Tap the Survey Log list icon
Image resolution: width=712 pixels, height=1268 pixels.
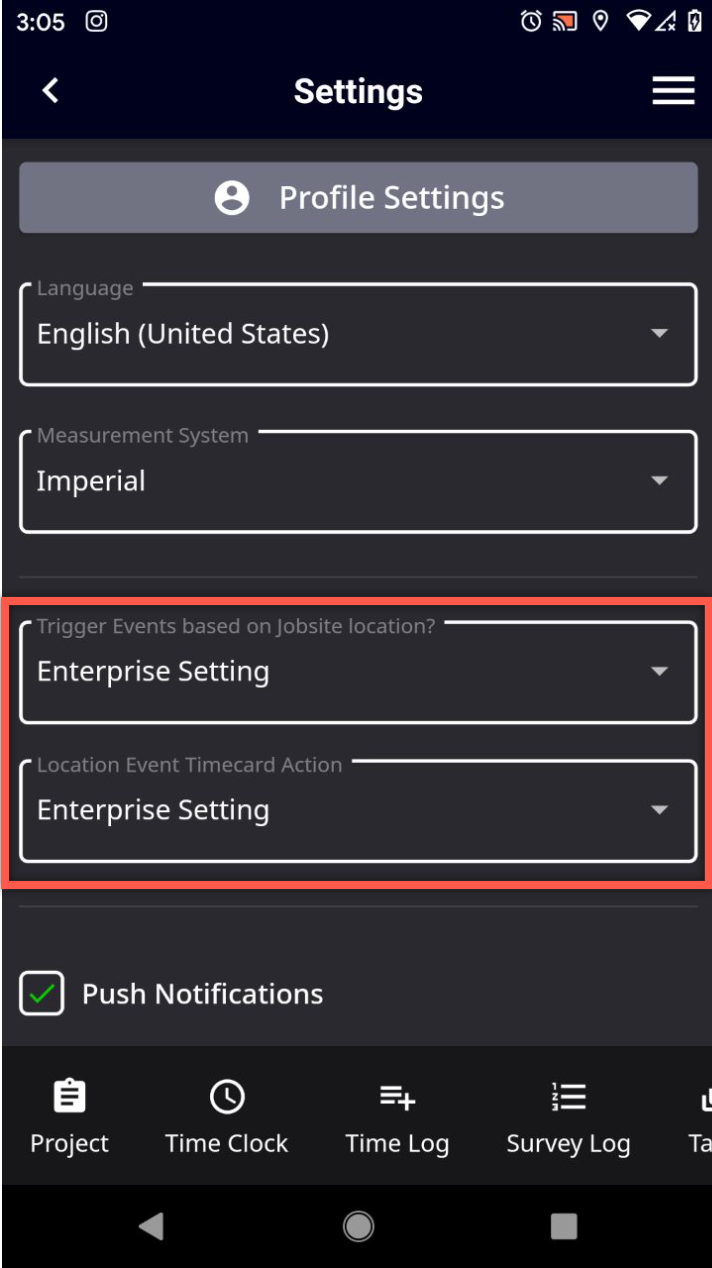coord(568,1097)
